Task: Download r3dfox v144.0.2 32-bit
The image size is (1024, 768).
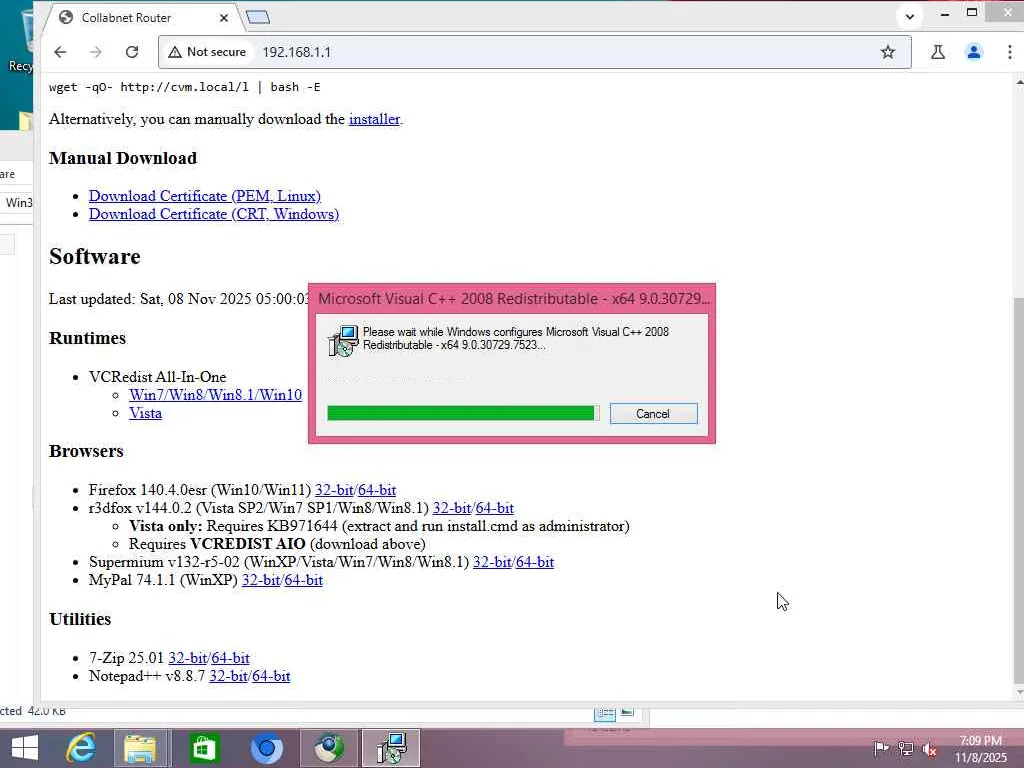Action: click(x=452, y=508)
